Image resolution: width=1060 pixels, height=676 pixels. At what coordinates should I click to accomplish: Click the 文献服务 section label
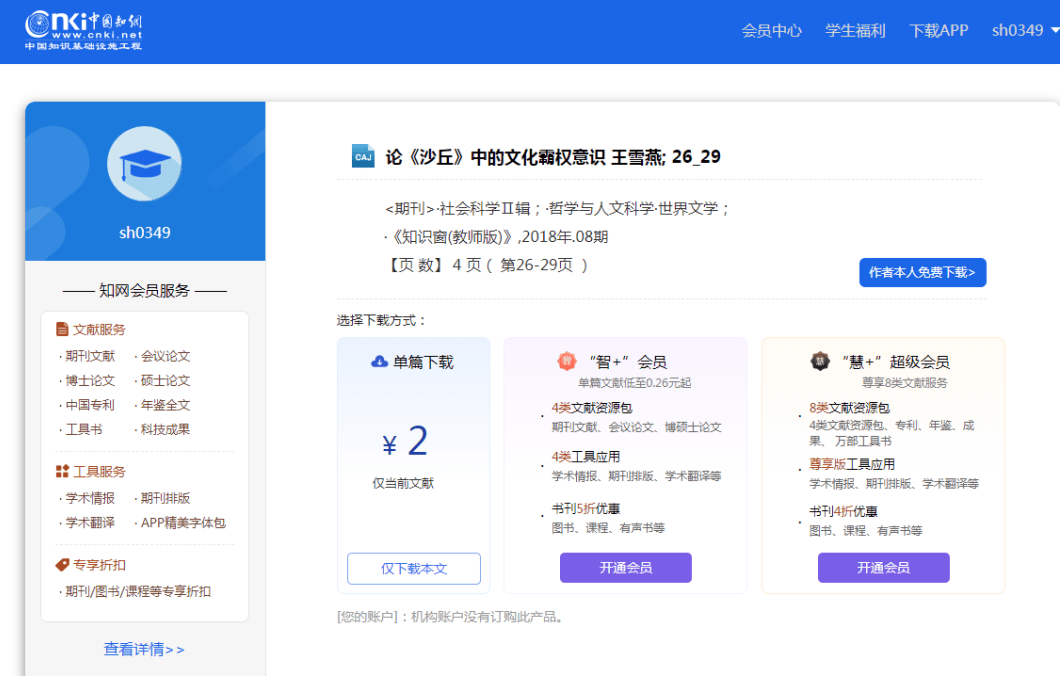tap(99, 329)
